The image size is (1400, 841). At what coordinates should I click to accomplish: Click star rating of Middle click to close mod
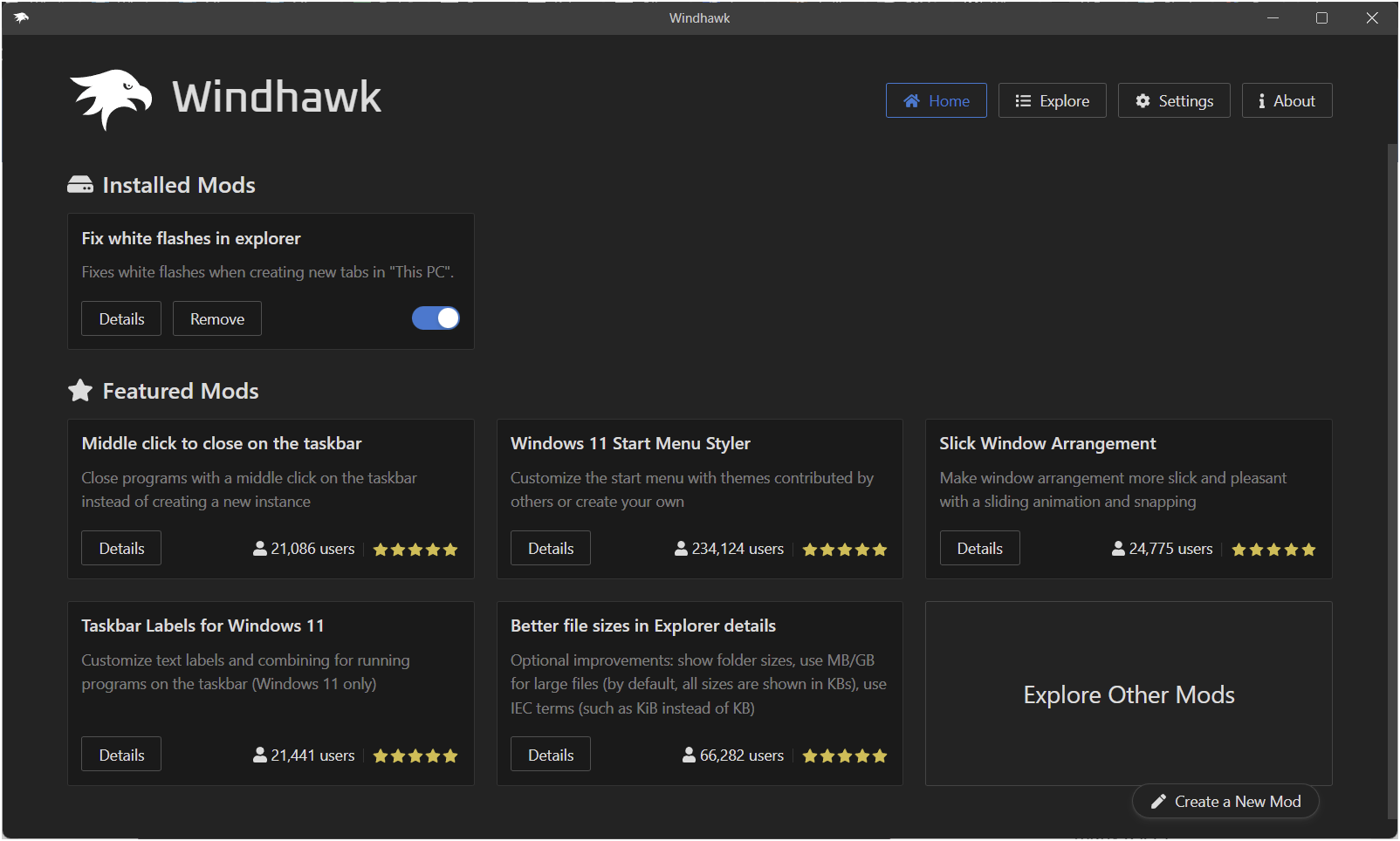point(415,550)
